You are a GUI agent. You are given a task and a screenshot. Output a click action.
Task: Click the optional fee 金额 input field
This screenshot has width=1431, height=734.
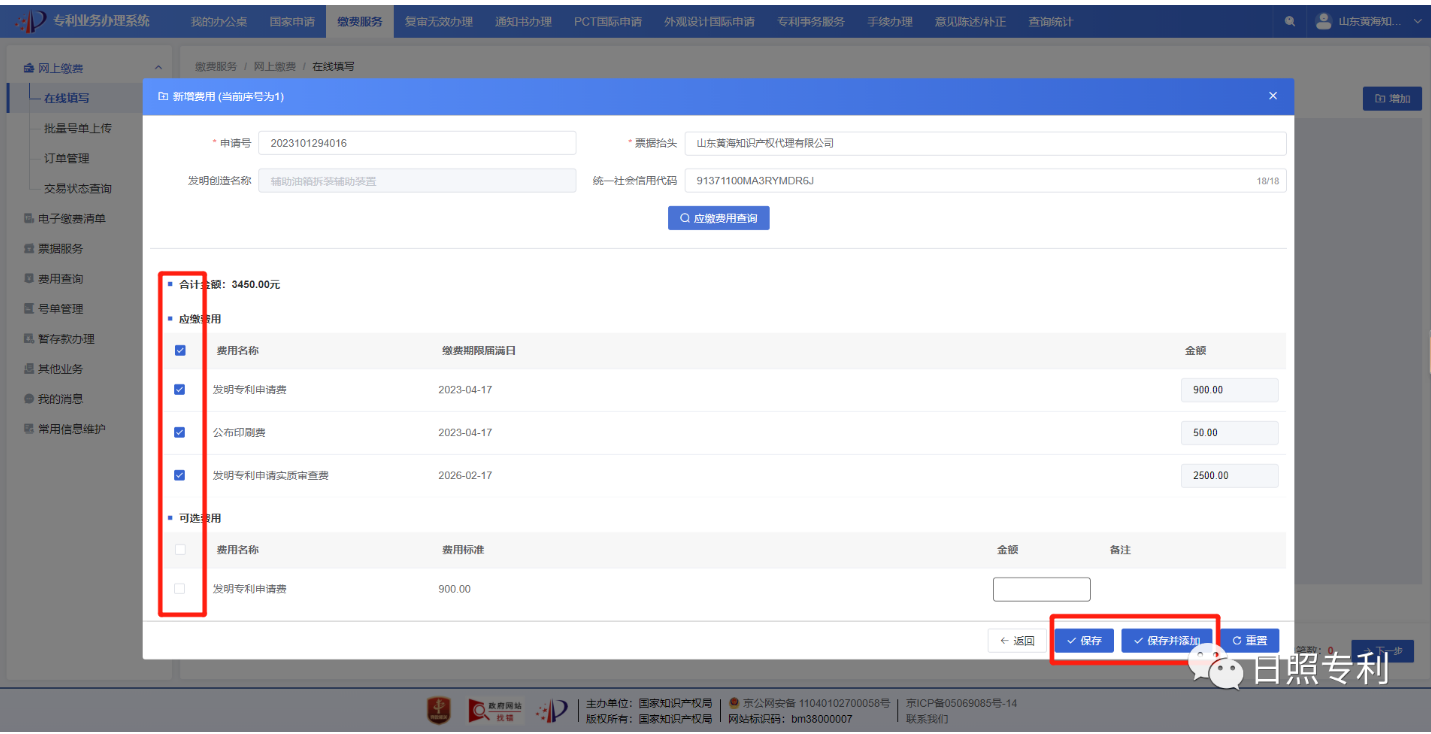click(1041, 589)
